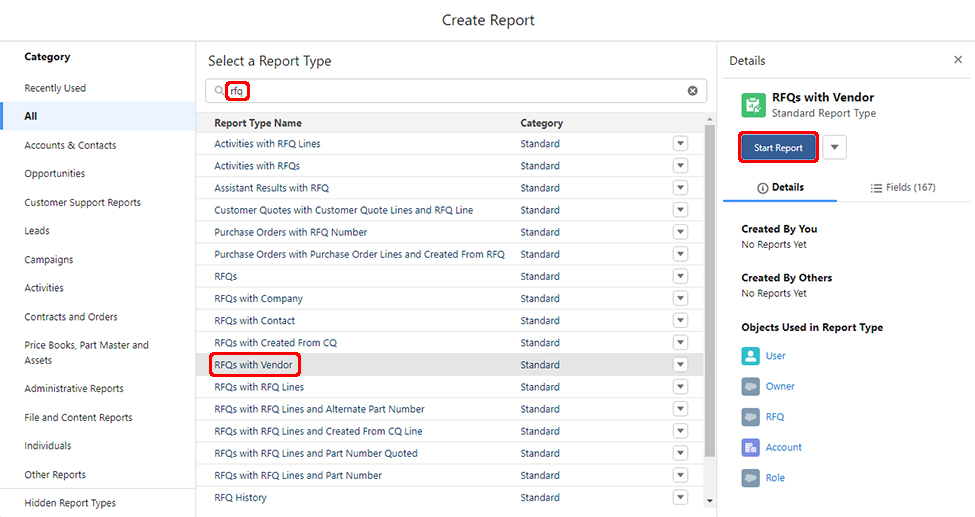Viewport: 975px width, 517px height.
Task: Open dropdown for RFQs with Created From CQ
Action: coord(680,343)
